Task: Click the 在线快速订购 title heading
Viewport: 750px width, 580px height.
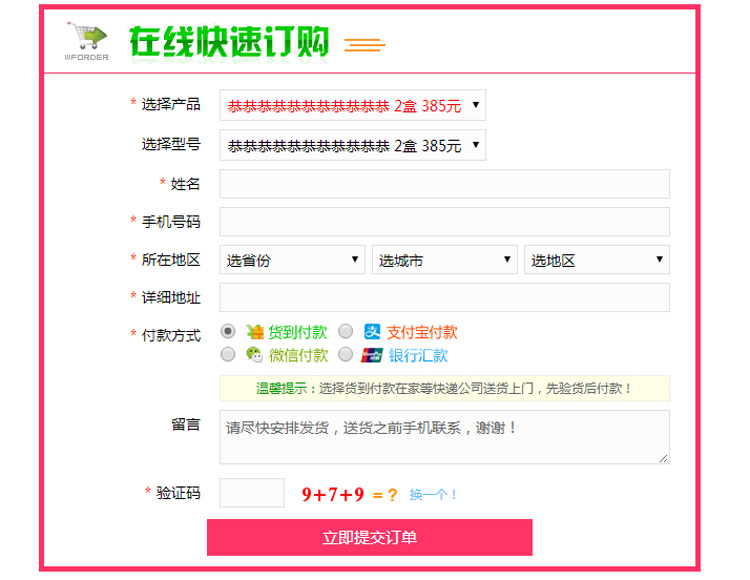Action: click(230, 42)
